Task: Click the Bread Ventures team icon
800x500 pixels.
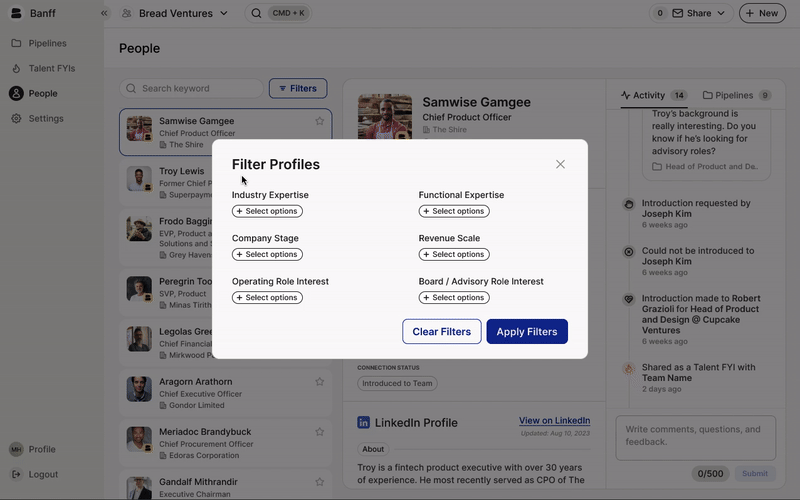Action: click(127, 13)
